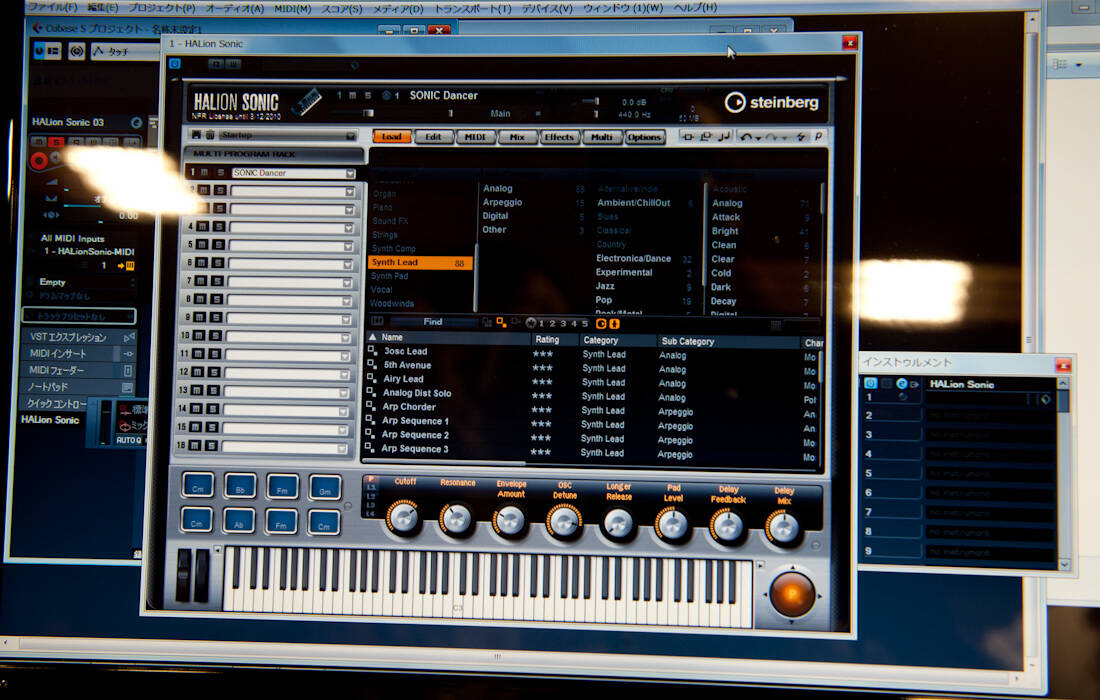
Task: Click the P icon at the toolbar's right end
Action: tap(818, 137)
